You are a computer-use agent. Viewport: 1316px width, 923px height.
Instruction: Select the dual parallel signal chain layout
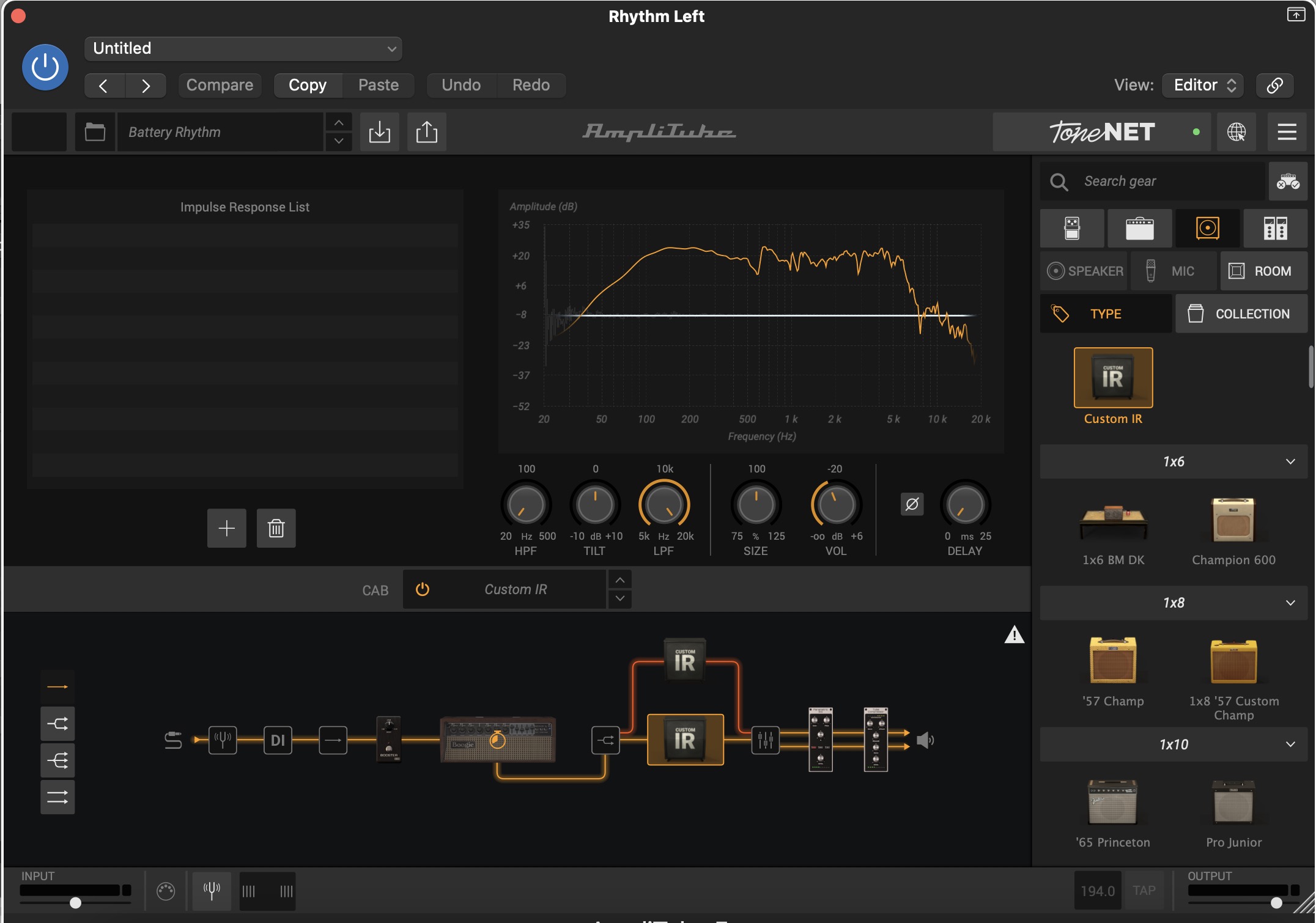57,797
